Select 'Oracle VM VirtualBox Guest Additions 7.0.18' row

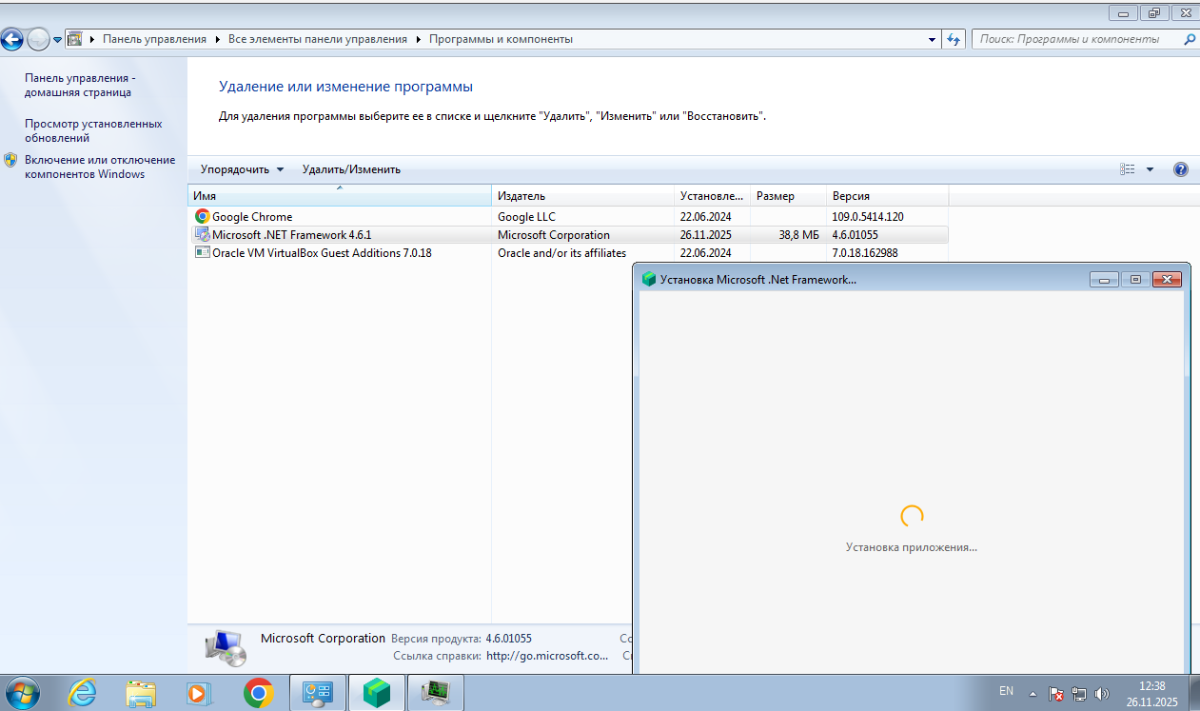pyautogui.click(x=569, y=253)
